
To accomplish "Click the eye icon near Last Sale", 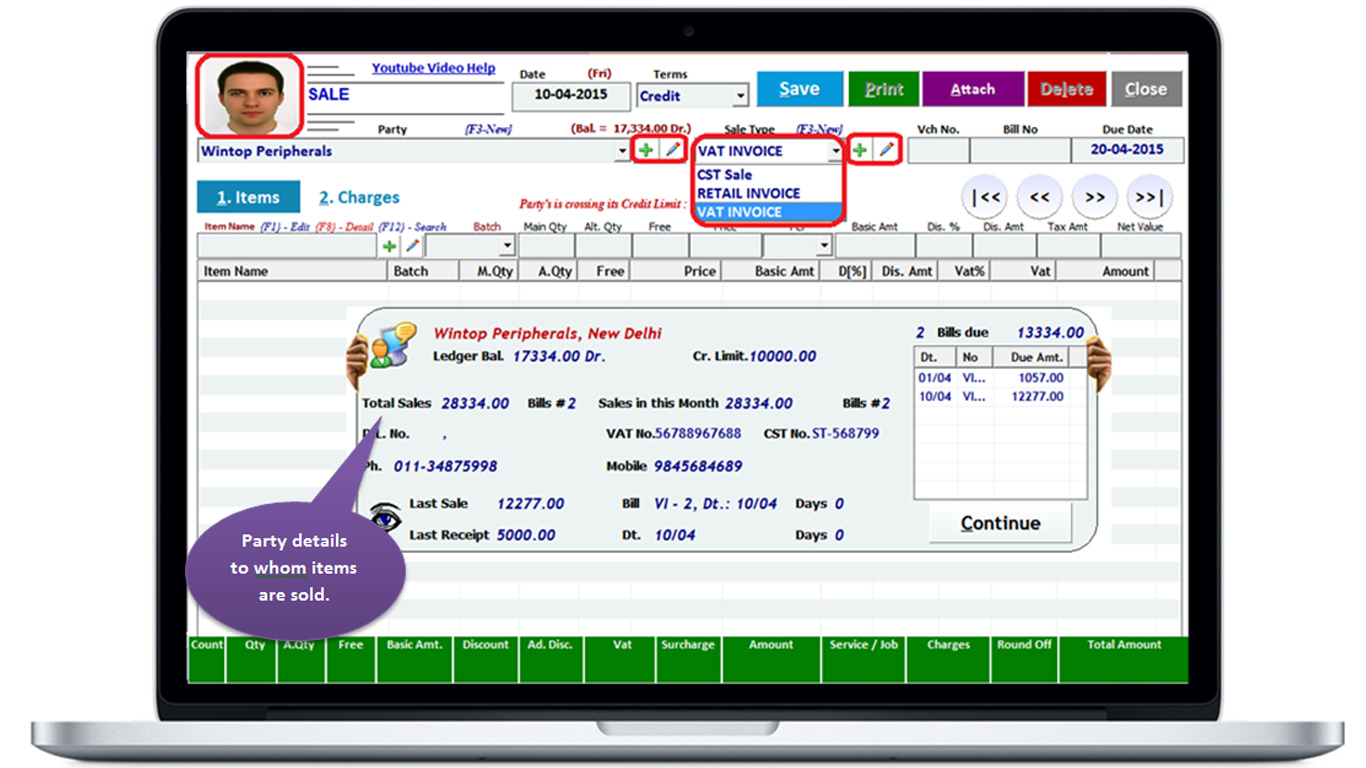I will [x=385, y=516].
